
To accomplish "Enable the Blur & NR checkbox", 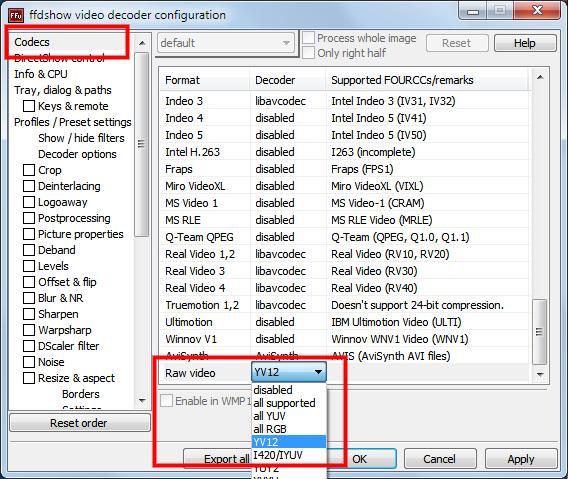I will click(29, 298).
